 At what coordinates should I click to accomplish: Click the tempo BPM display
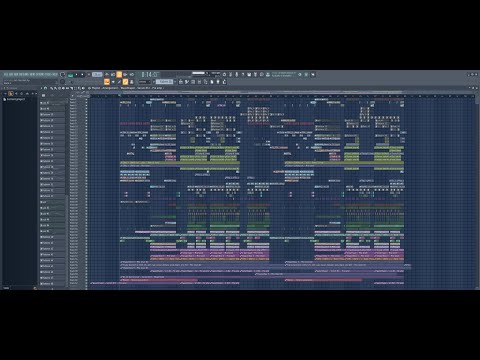pyautogui.click(x=97, y=75)
